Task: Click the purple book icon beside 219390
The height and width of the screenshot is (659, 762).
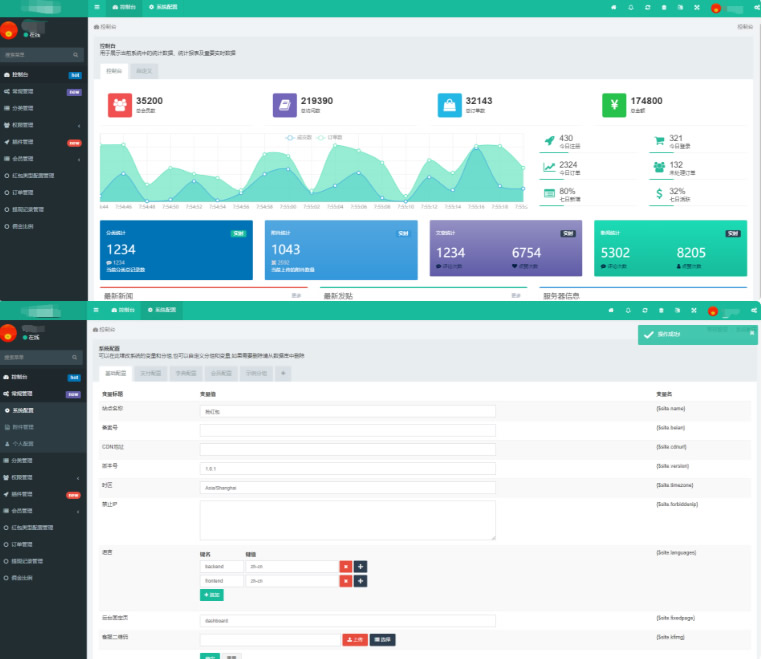Action: click(285, 105)
